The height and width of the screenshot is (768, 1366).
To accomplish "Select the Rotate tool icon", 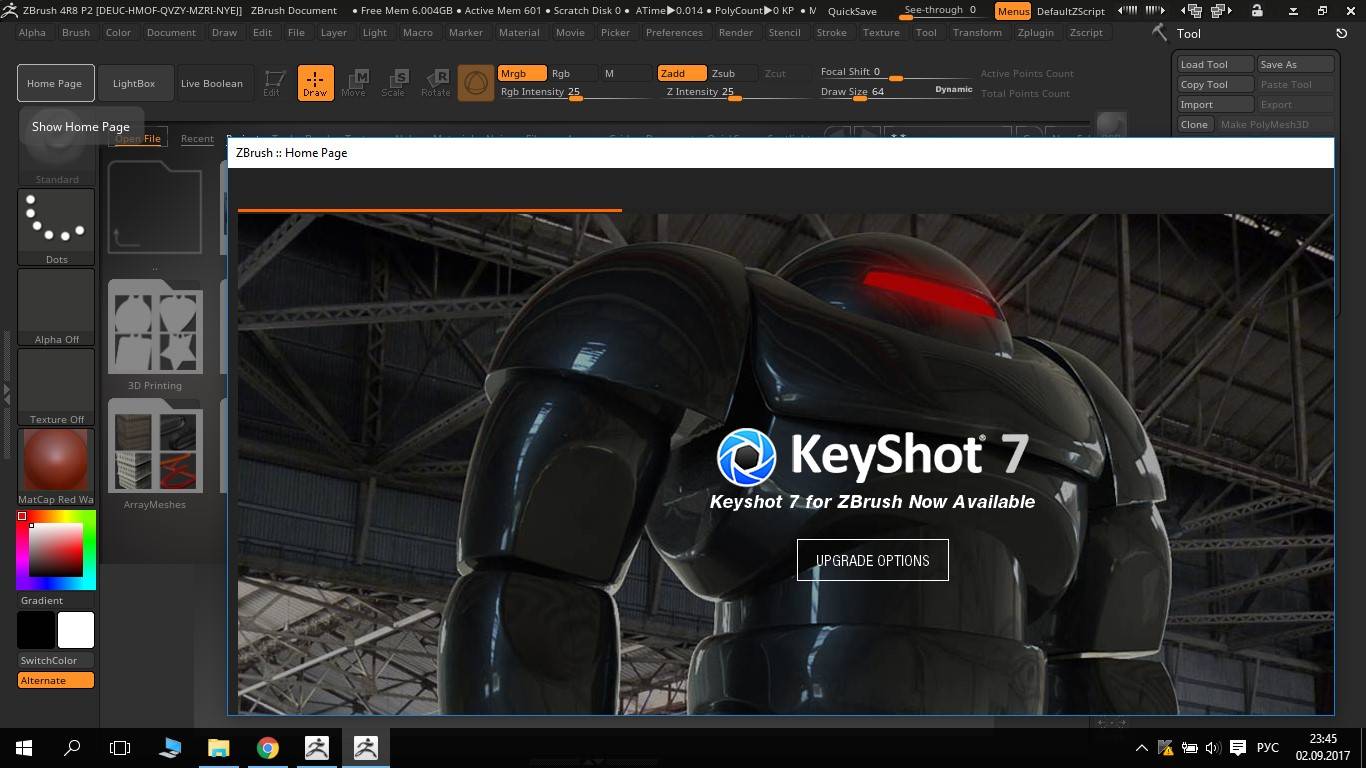I will (x=435, y=83).
